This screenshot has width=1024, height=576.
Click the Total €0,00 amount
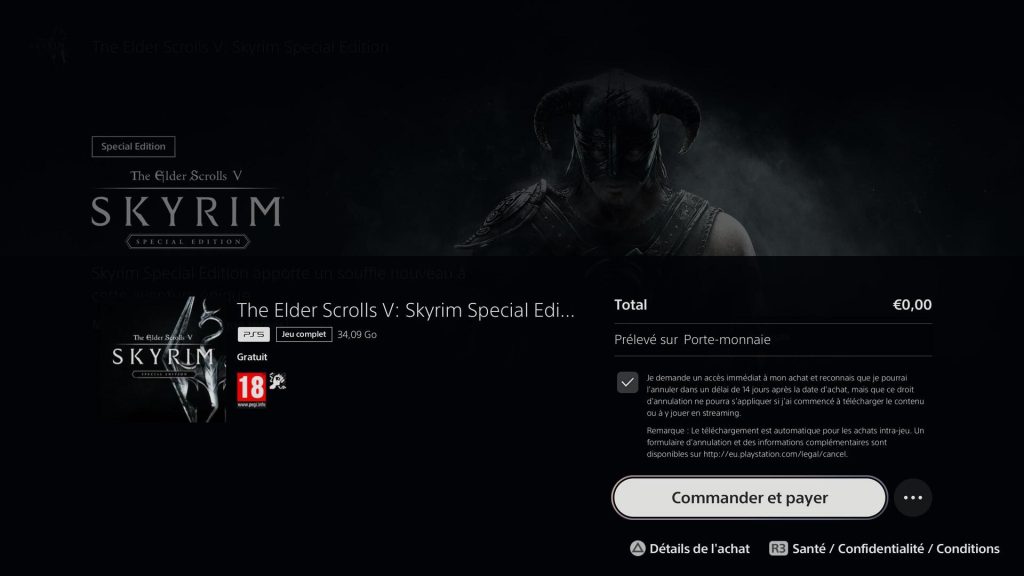tap(912, 305)
